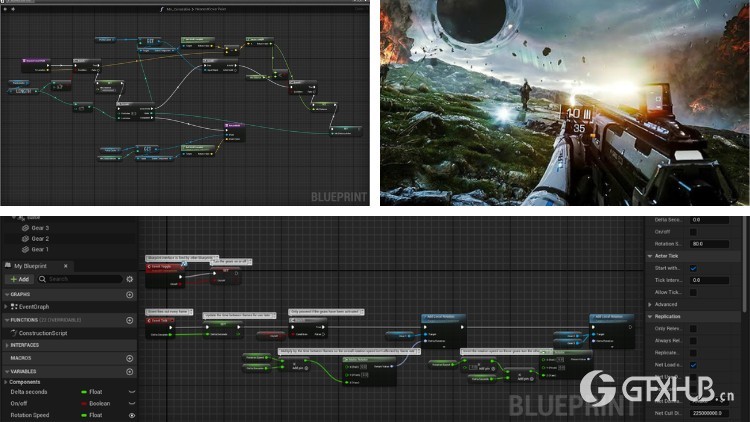Click the Add button in My Blueprint
The width and height of the screenshot is (750, 422).
tap(20, 279)
